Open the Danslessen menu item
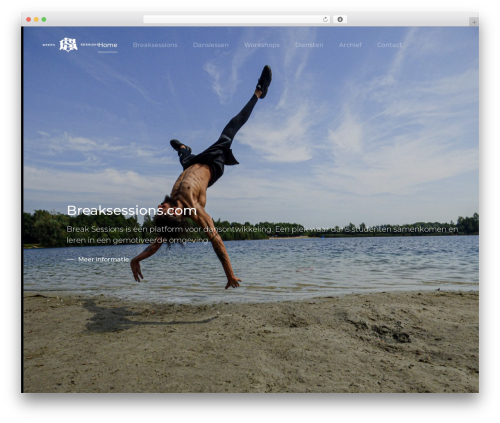This screenshot has height=423, width=500. 211,45
